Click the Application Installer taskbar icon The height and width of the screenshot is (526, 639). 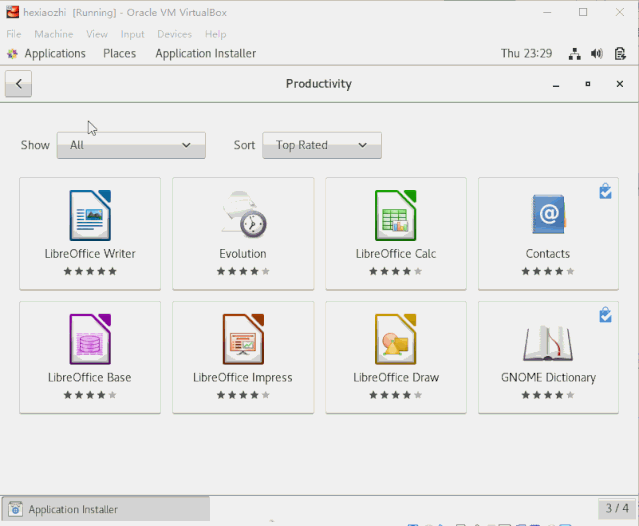click(15, 509)
